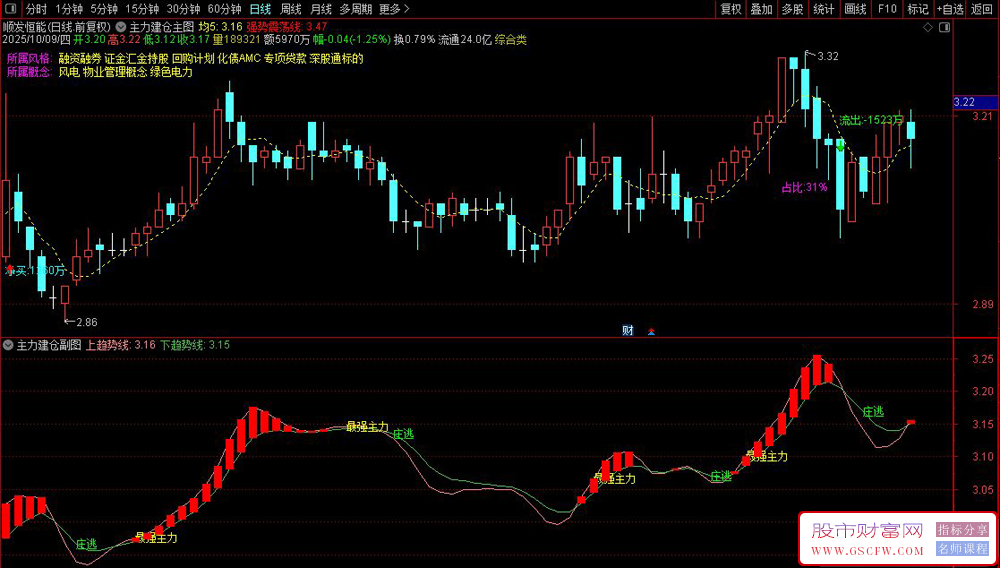Click the diamond icon in main chart corner

click(x=928, y=27)
